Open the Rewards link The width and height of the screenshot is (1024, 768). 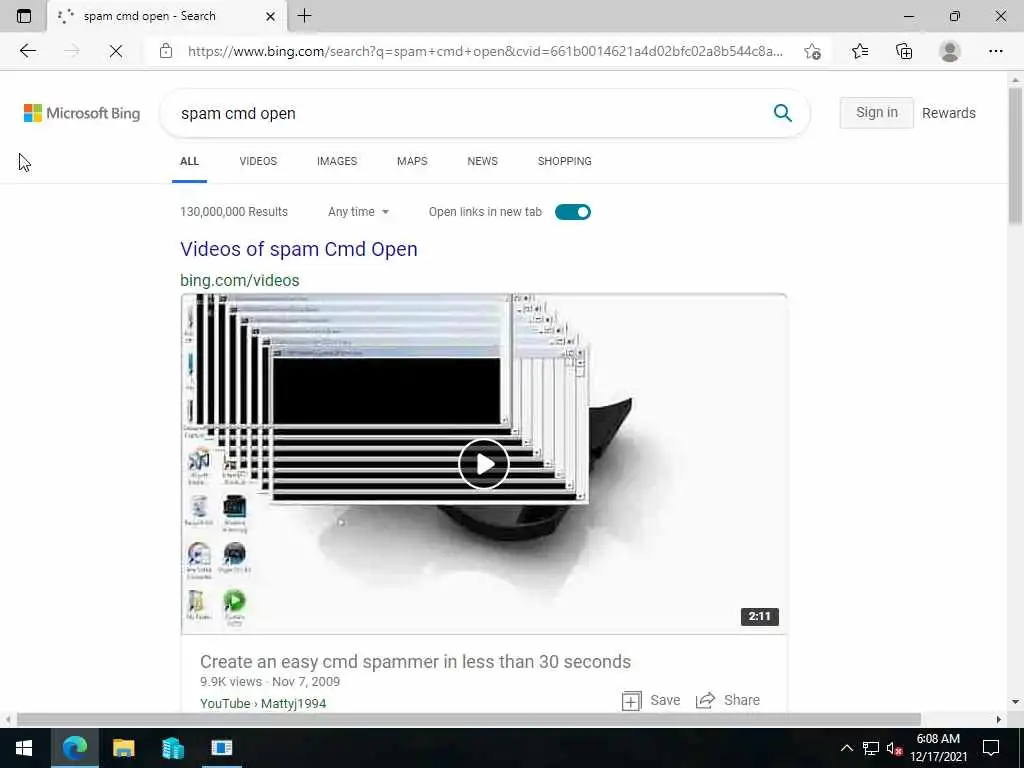point(949,113)
